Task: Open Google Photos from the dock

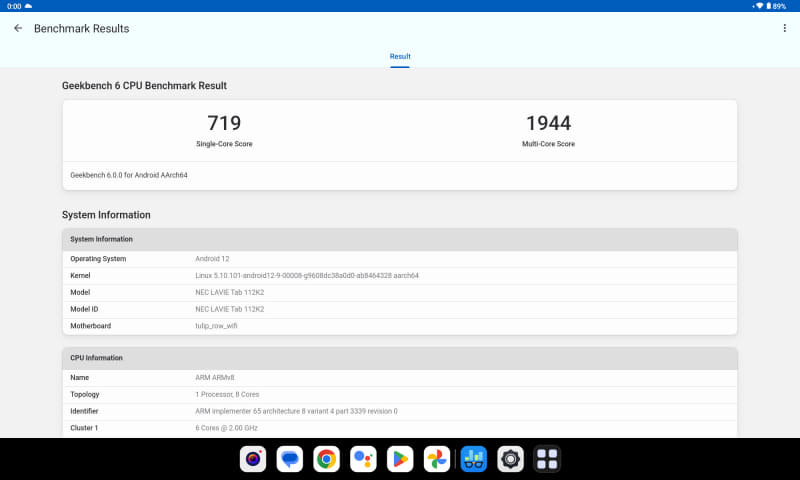Action: pyautogui.click(x=437, y=459)
